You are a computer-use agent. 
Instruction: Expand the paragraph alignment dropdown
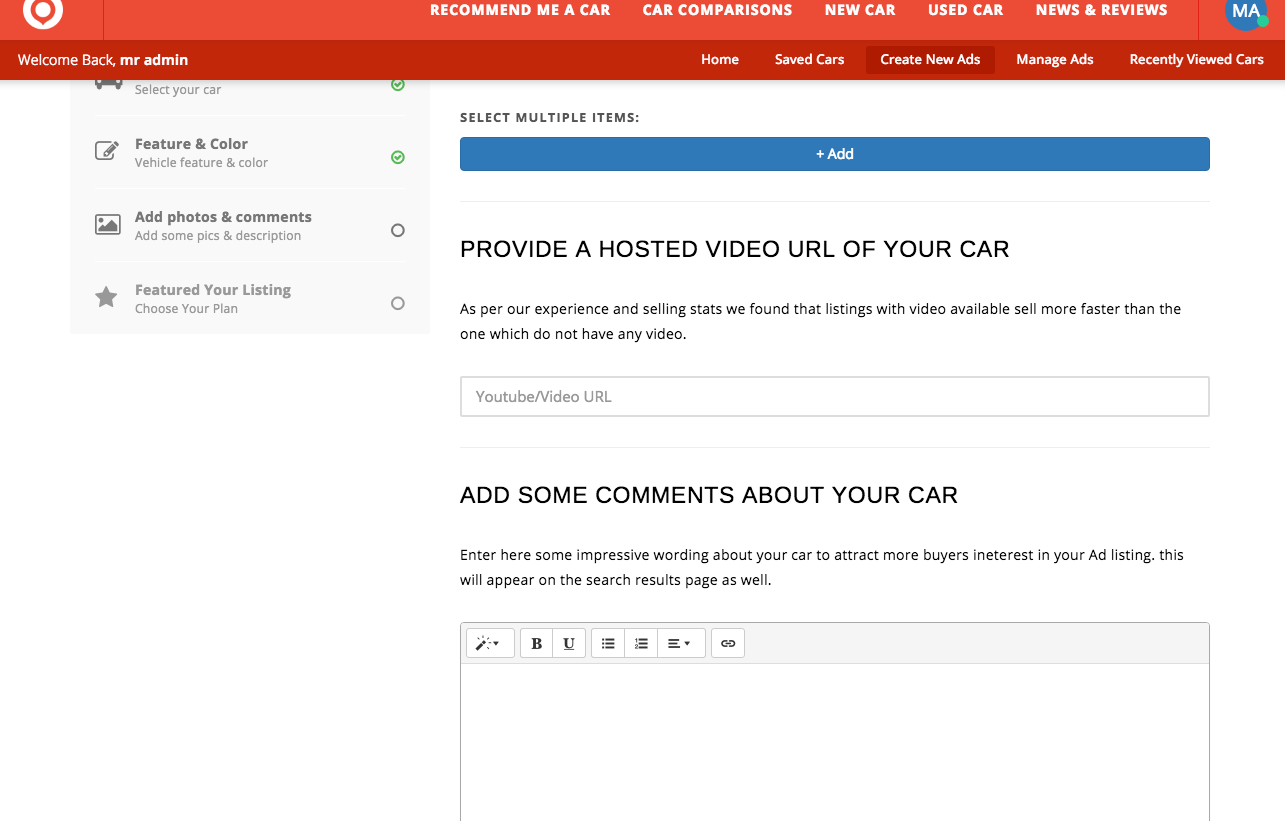click(680, 643)
